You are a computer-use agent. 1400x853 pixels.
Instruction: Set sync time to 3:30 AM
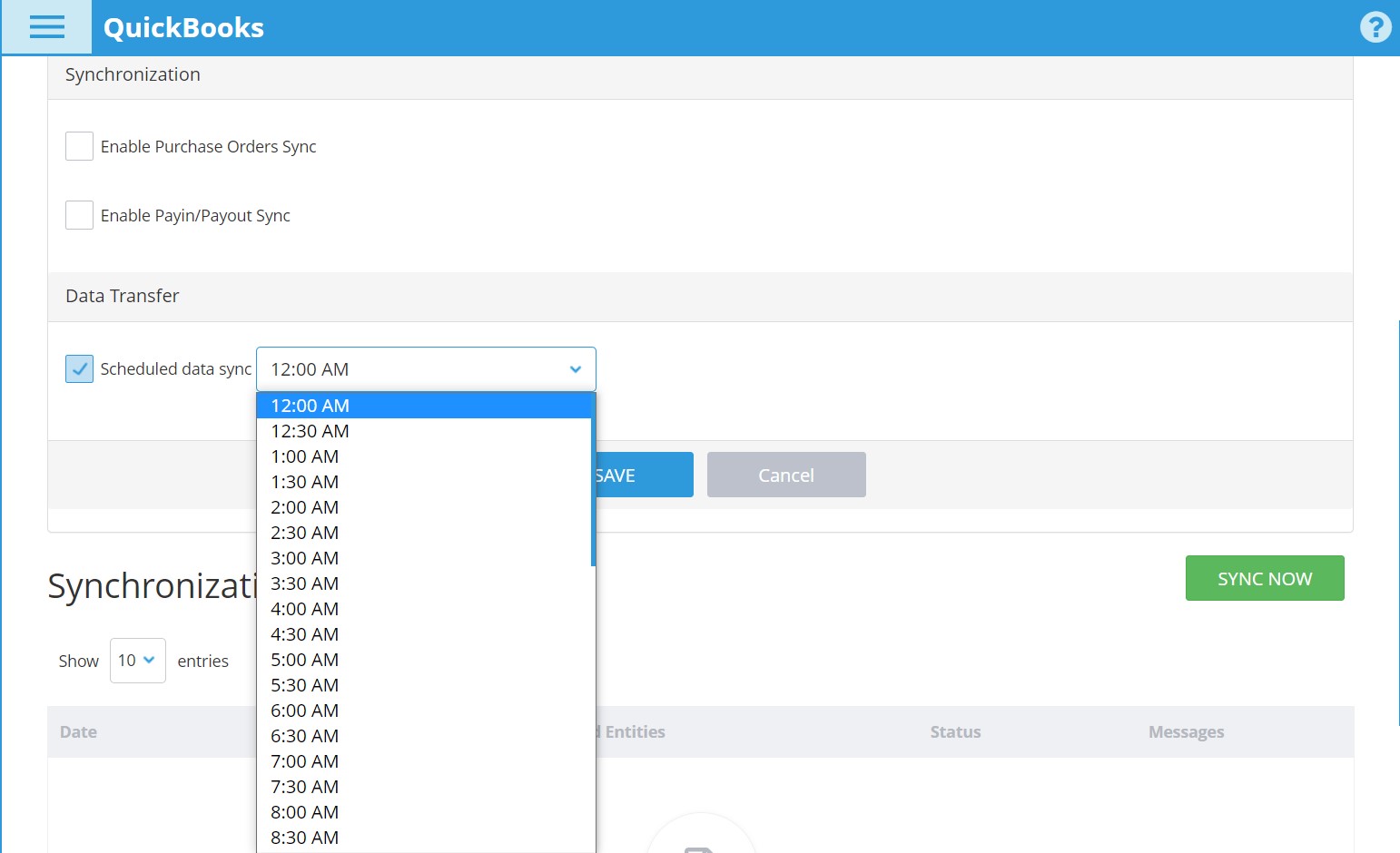(x=424, y=583)
